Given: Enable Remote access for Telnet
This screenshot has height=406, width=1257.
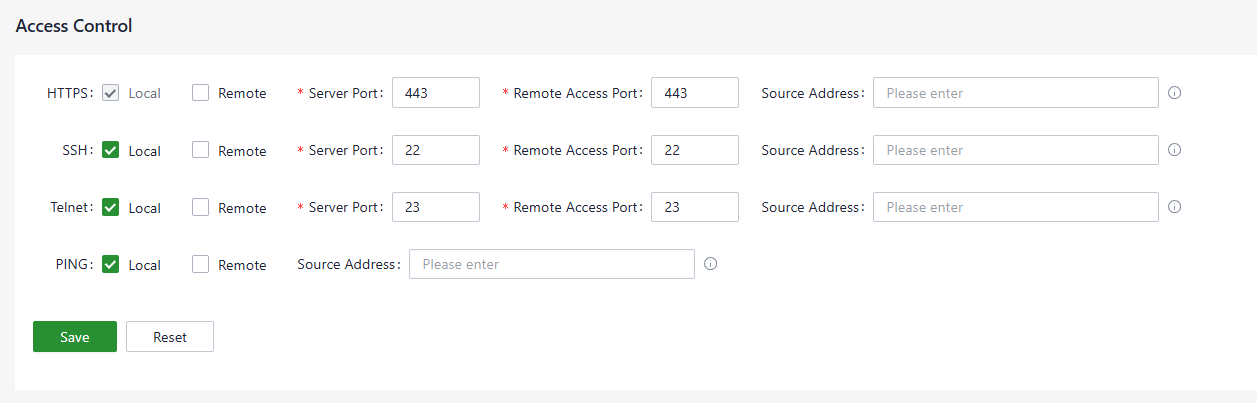Looking at the screenshot, I should pyautogui.click(x=201, y=207).
